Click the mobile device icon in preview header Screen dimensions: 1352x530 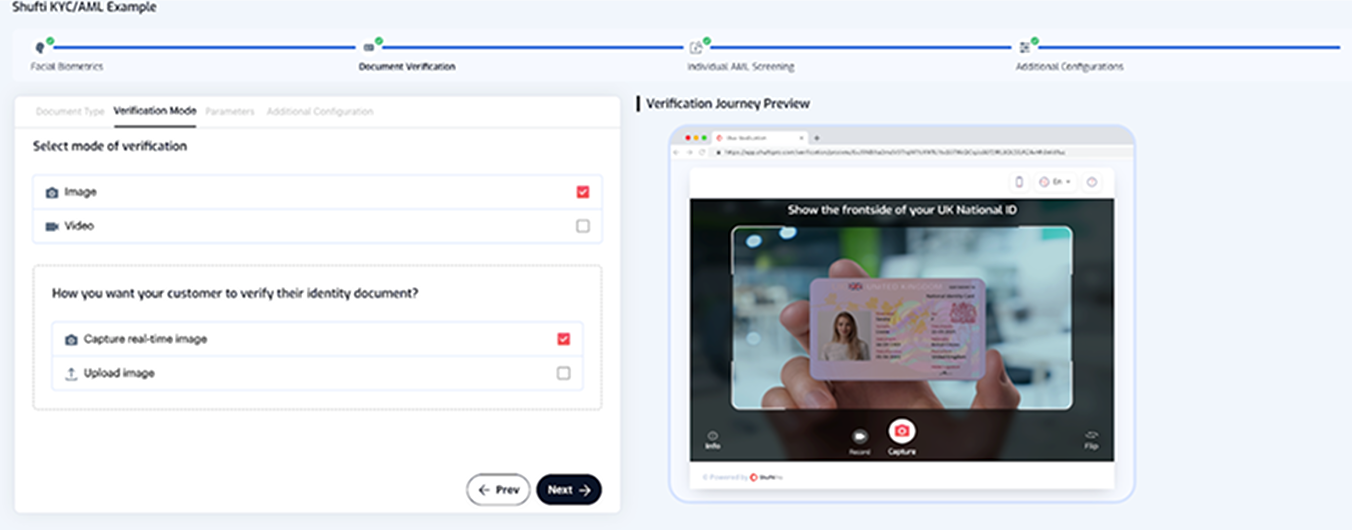pos(1019,182)
